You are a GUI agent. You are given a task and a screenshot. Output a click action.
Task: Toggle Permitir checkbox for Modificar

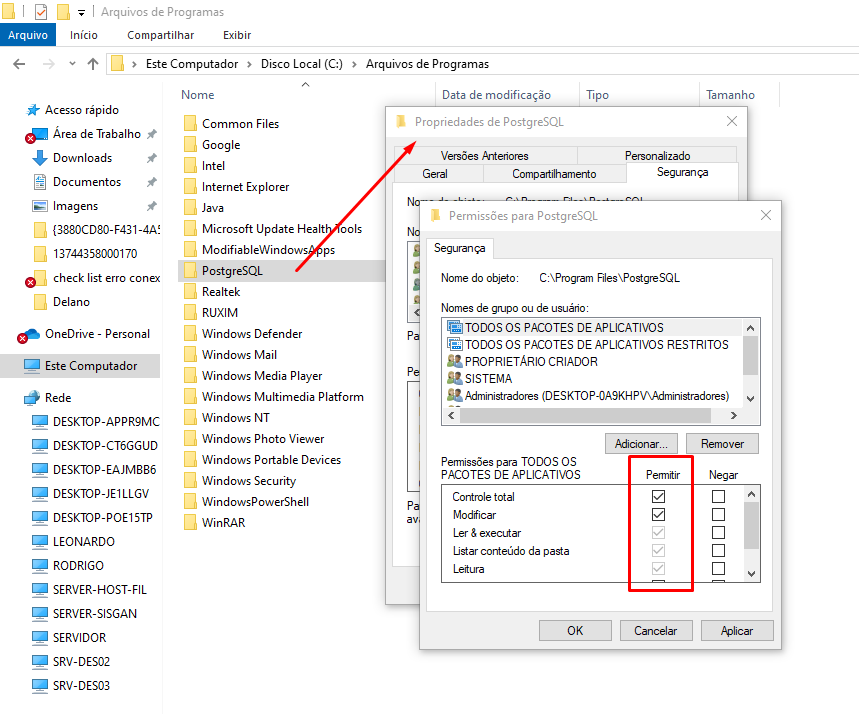(x=657, y=515)
